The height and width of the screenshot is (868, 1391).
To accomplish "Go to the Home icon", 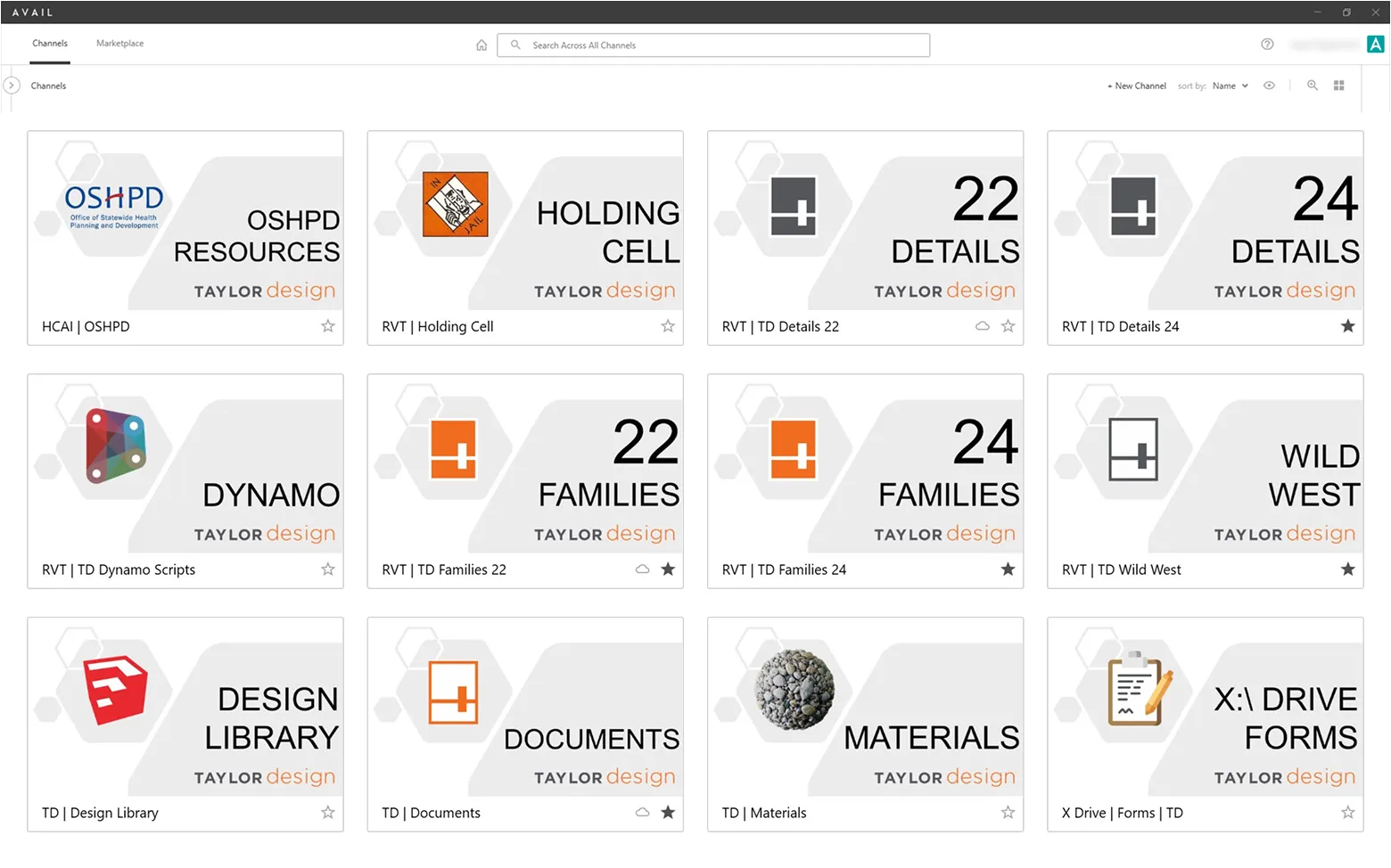I will pyautogui.click(x=481, y=45).
